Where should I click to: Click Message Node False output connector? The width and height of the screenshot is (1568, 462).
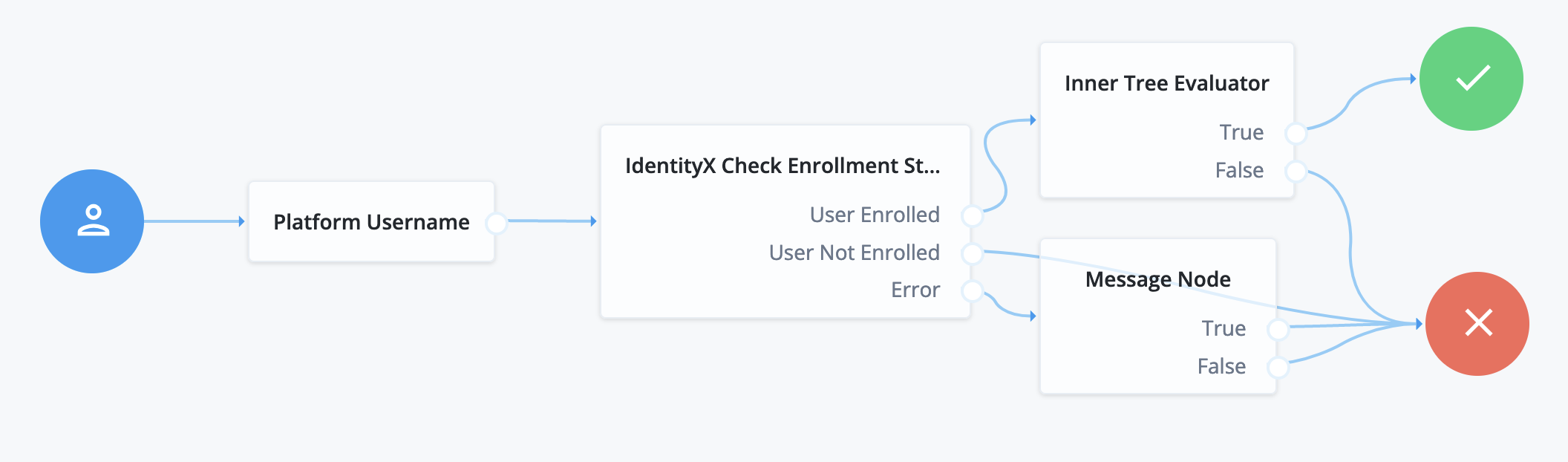click(x=1278, y=367)
